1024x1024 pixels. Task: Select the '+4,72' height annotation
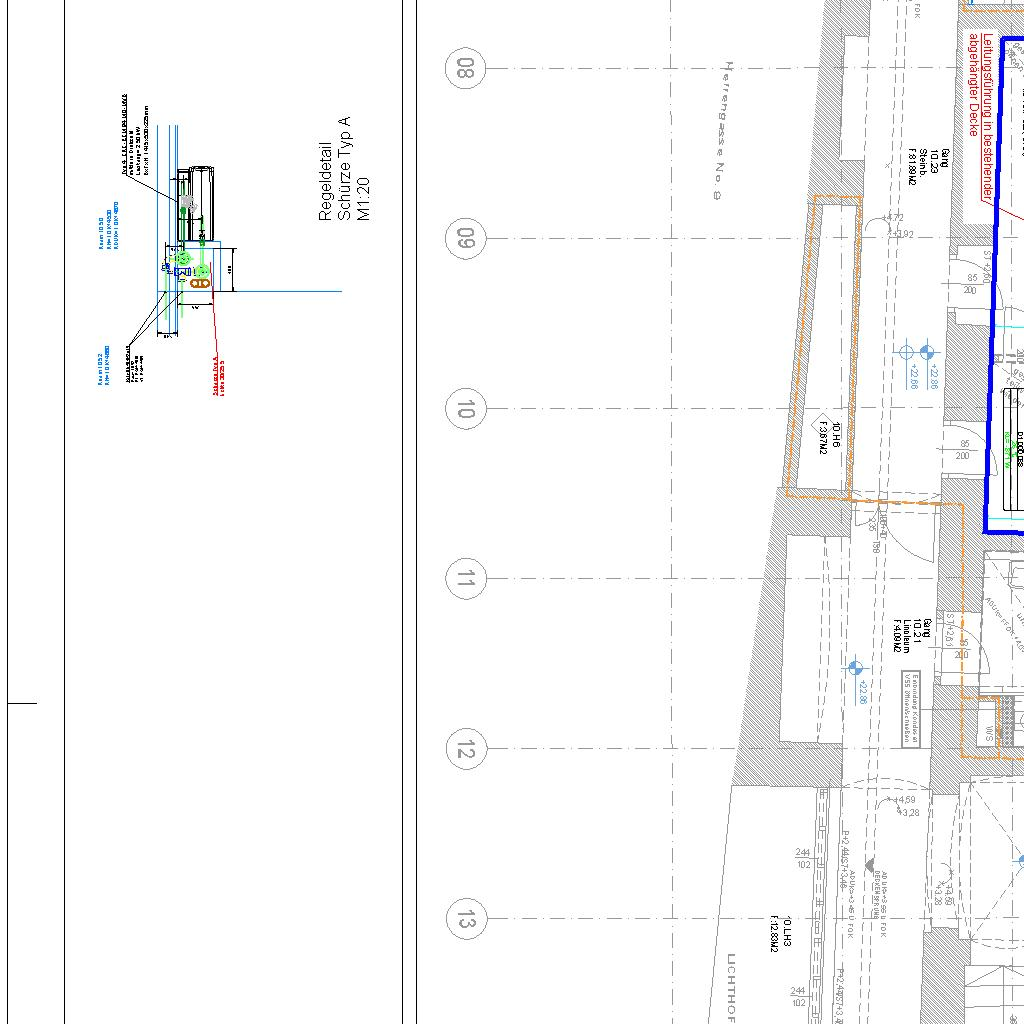(893, 218)
